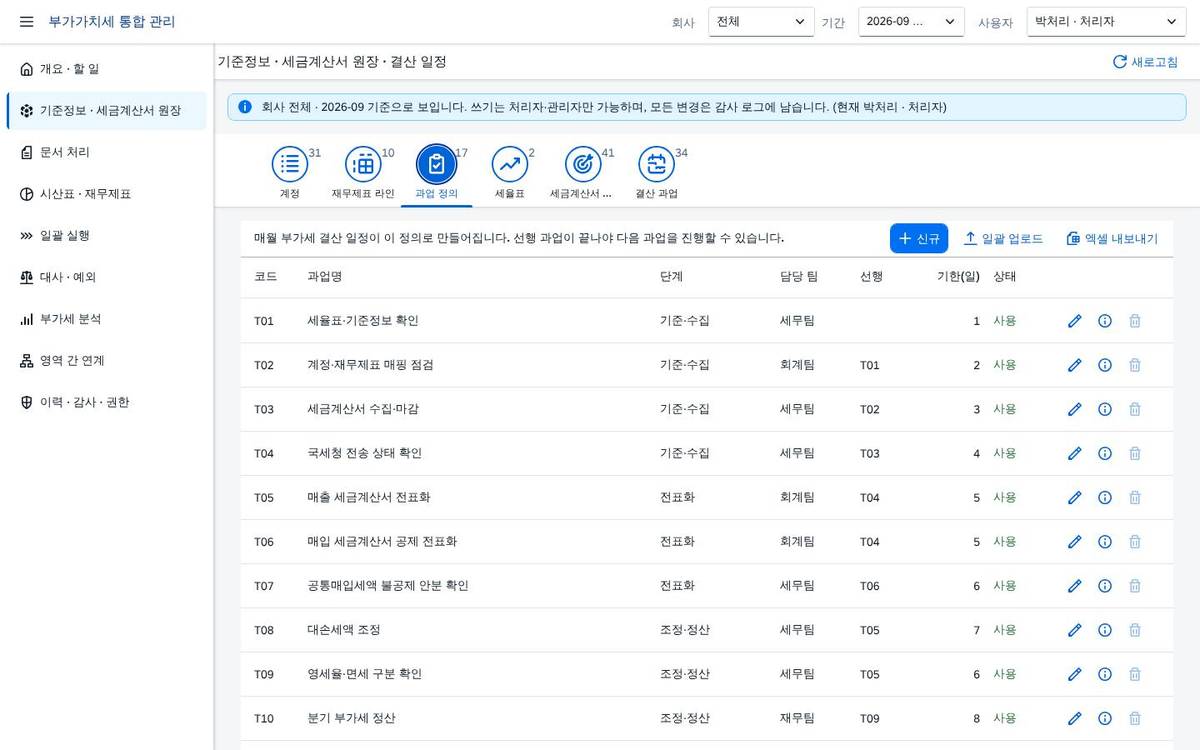Image resolution: width=1200 pixels, height=750 pixels.
Task: Edit row T07 with pencil icon
Action: coord(1075,586)
